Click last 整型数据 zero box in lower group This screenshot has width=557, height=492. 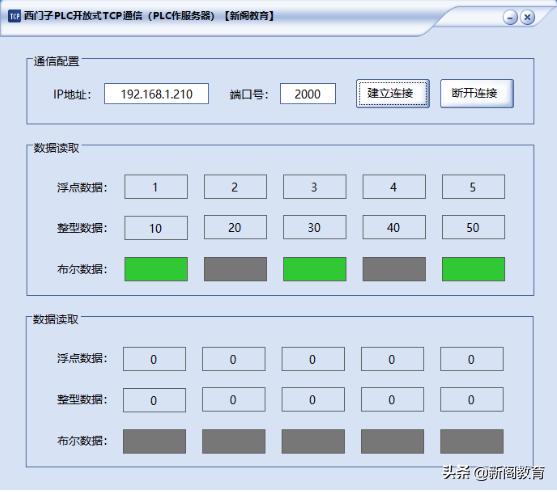tap(472, 400)
